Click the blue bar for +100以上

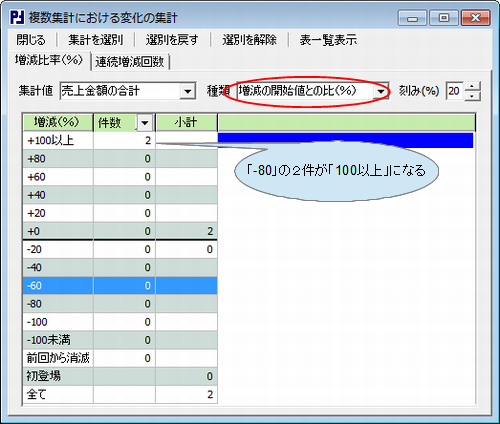tap(345, 140)
